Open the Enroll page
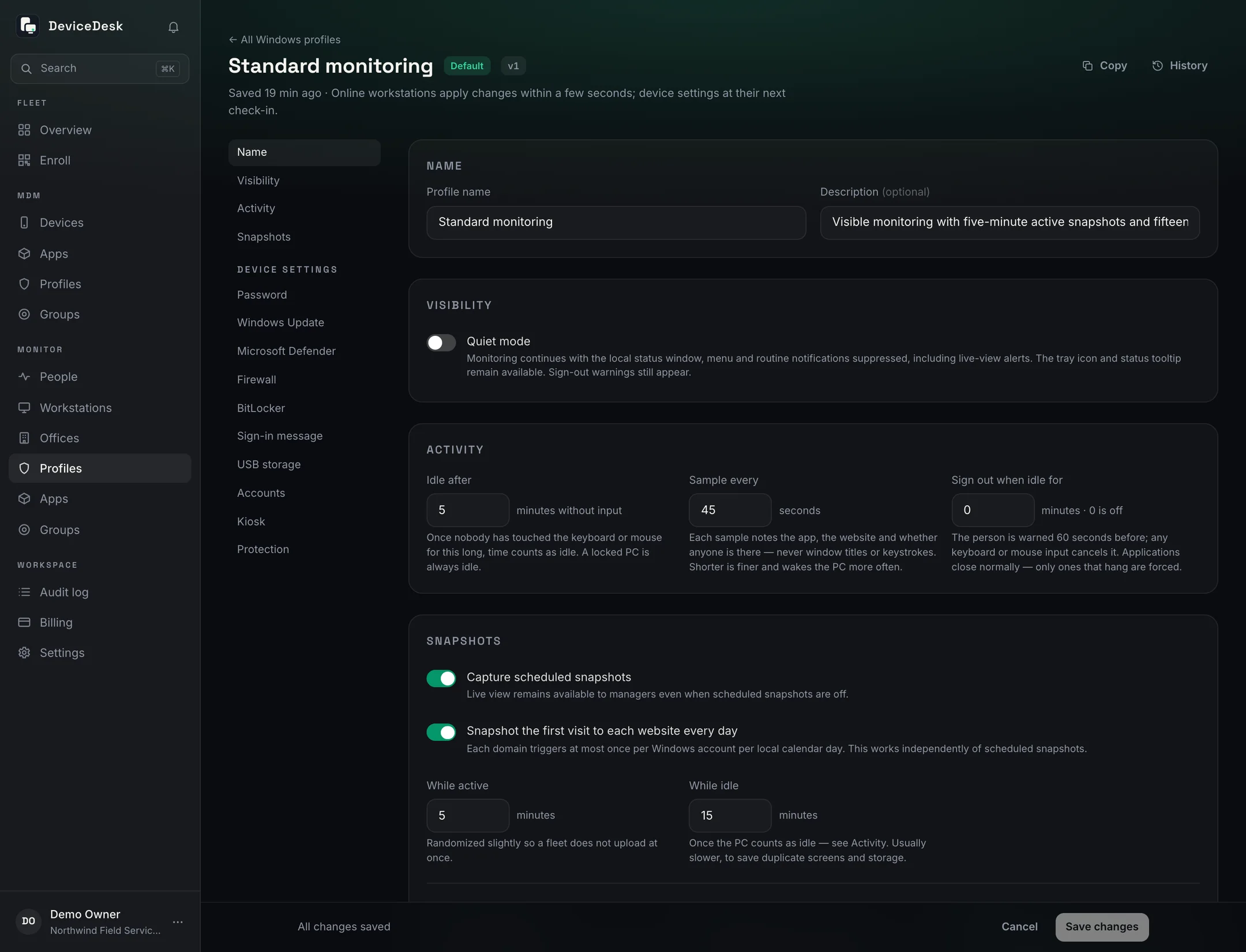This screenshot has height=952, width=1246. click(x=100, y=160)
